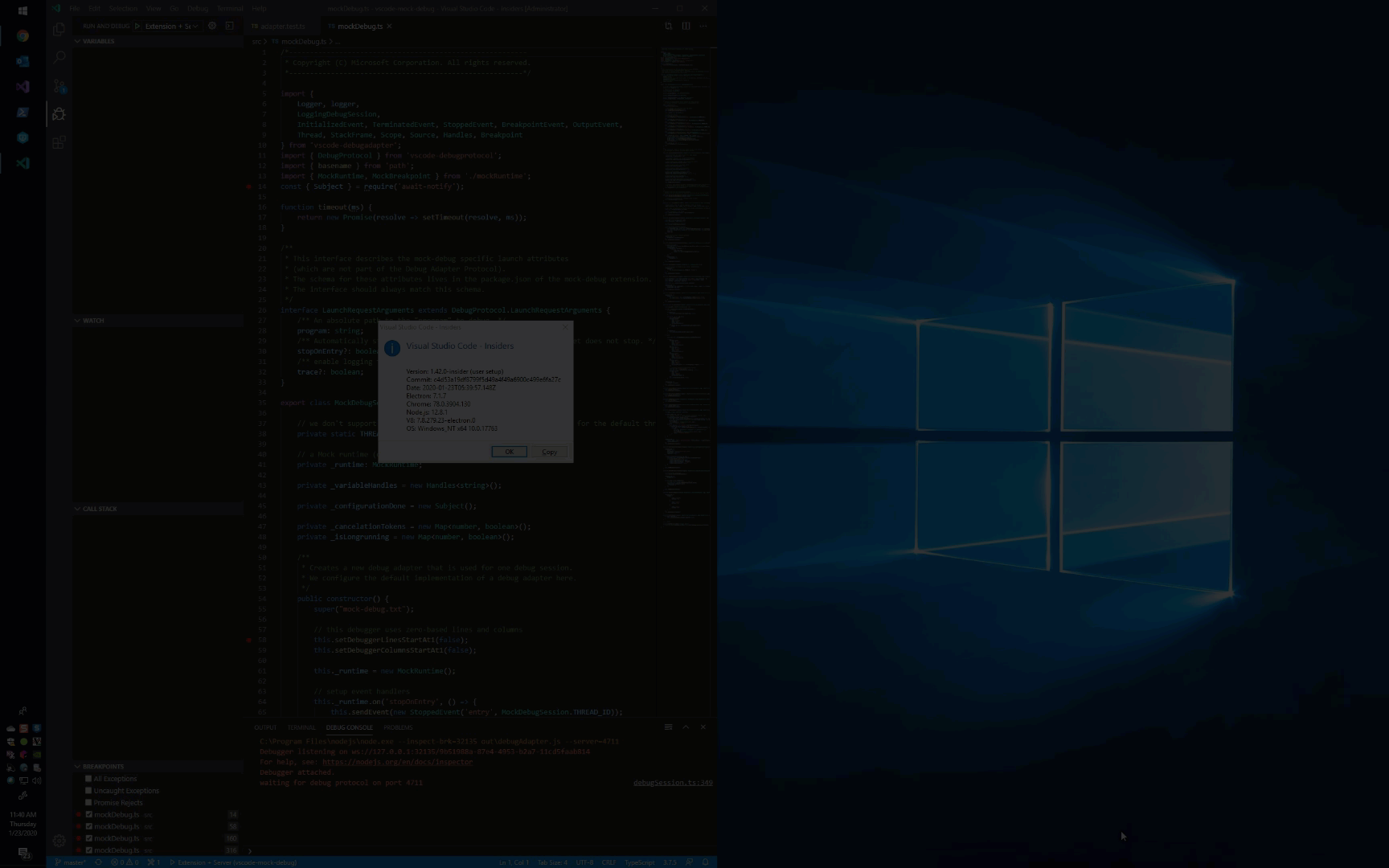This screenshot has height=868, width=1389.
Task: Launch Google Chrome from the taskbar
Action: pyautogui.click(x=23, y=35)
